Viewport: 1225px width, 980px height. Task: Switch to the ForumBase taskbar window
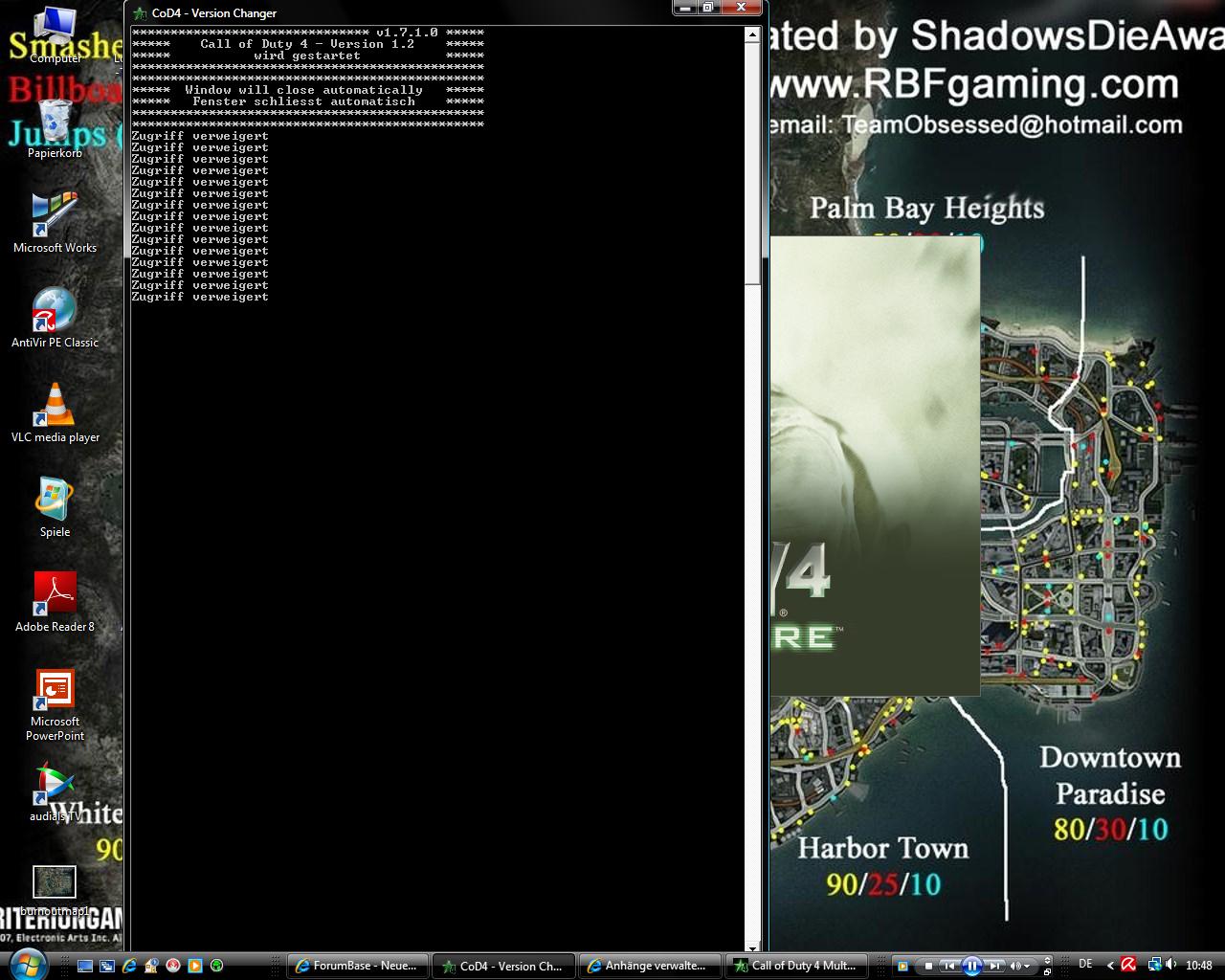[357, 966]
